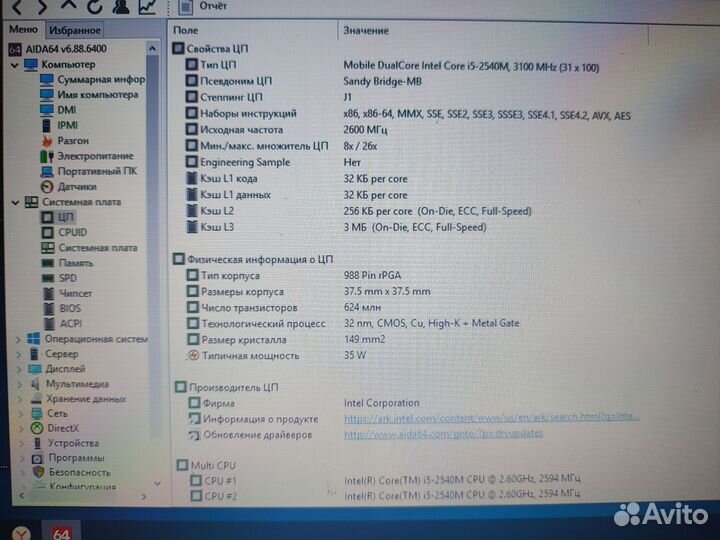Select the AIDA64 v6.88.6400 root node
Image resolution: width=720 pixels, height=540 pixels.
(x=58, y=49)
